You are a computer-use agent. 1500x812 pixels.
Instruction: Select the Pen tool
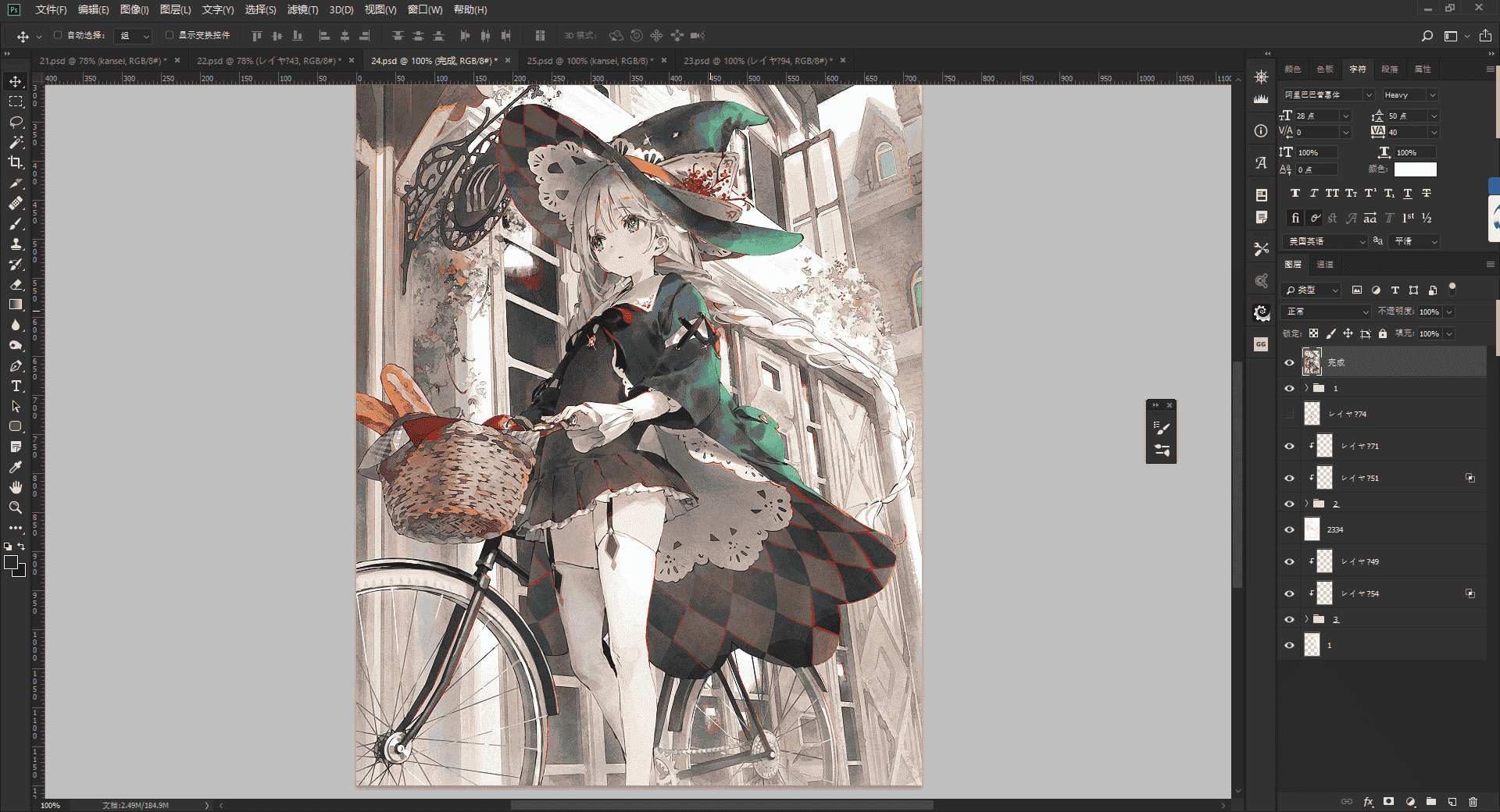(x=16, y=365)
